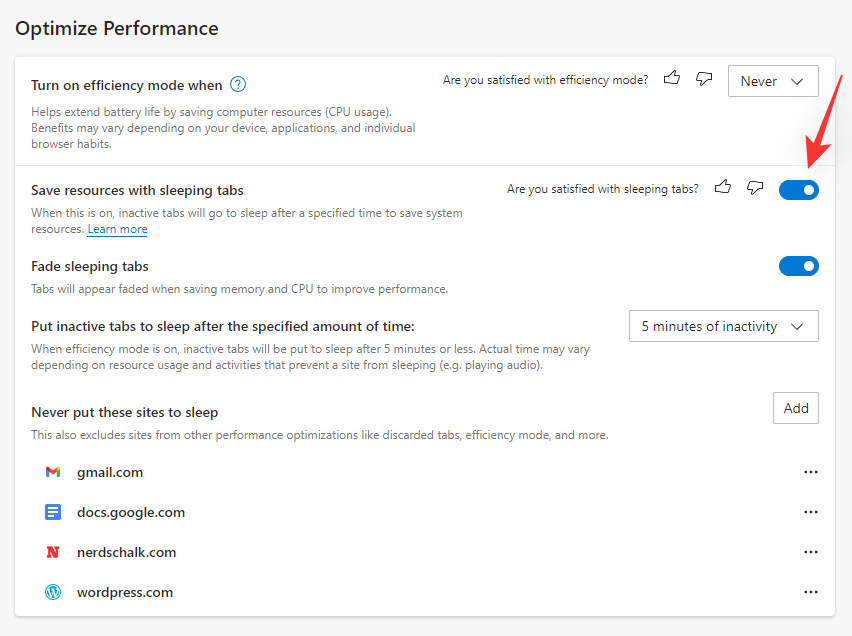Open more options for wordpress.com

click(810, 591)
